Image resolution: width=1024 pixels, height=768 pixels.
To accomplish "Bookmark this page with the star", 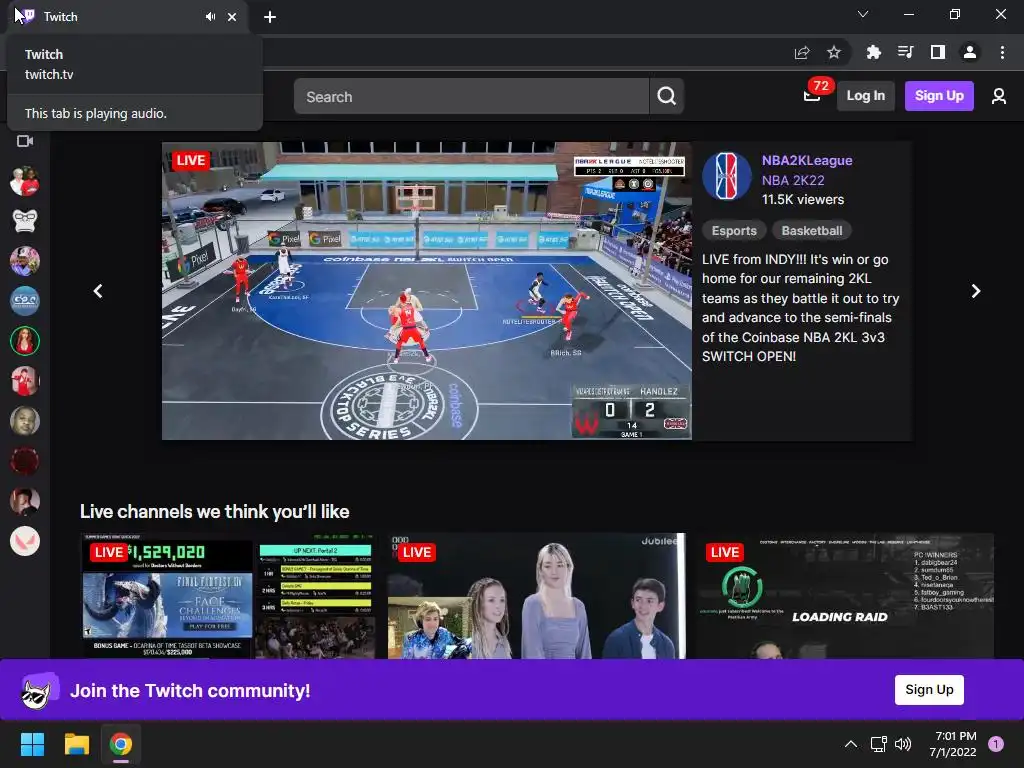I will pos(833,52).
